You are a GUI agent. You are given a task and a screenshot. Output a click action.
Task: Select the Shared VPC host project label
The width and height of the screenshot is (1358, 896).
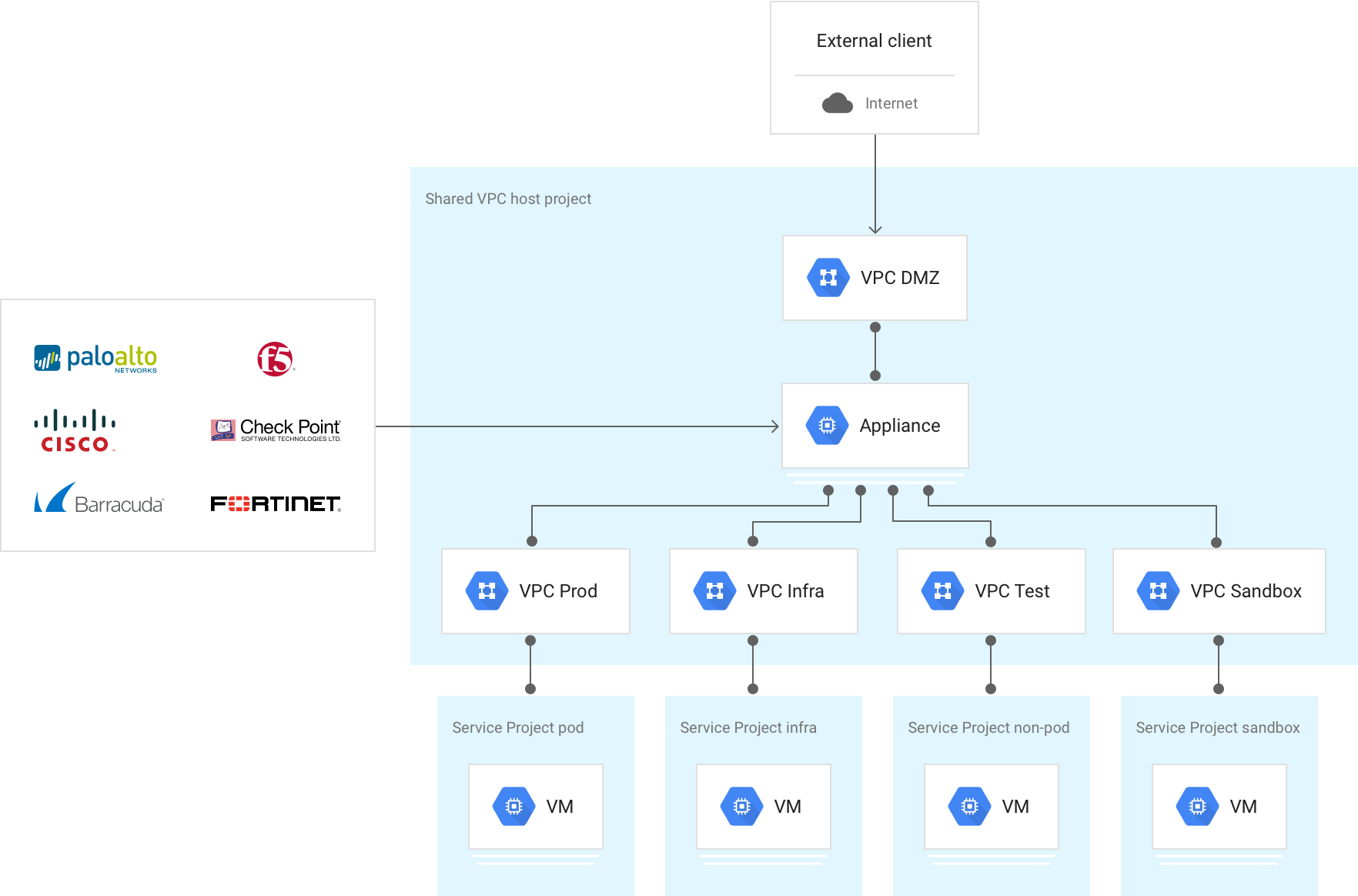(x=509, y=199)
